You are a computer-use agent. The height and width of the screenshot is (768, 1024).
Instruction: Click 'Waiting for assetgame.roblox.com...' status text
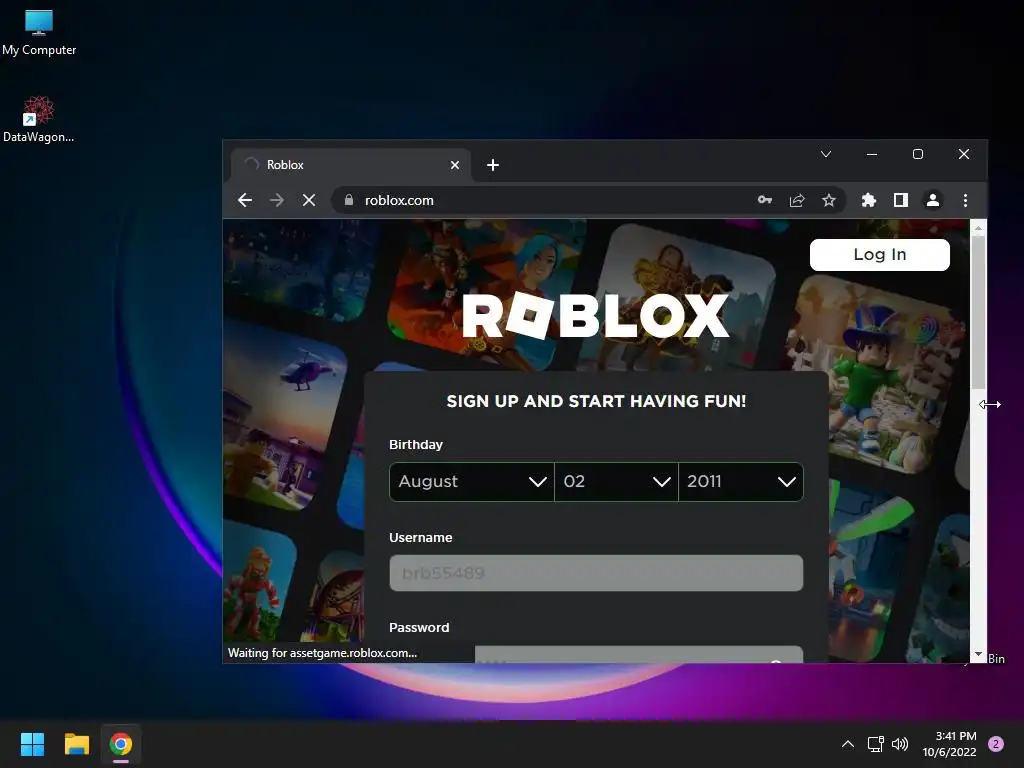click(322, 653)
